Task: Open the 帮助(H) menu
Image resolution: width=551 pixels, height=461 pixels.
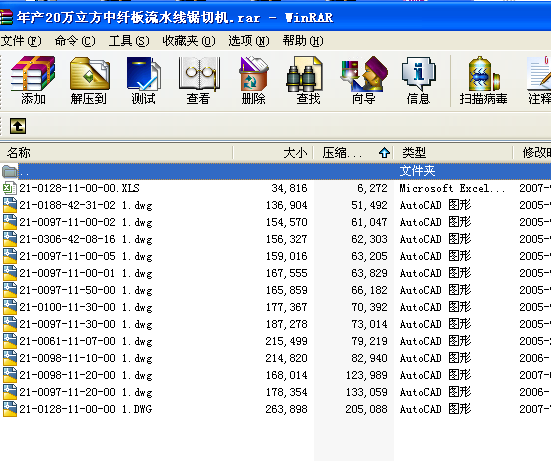Action: coord(303,41)
